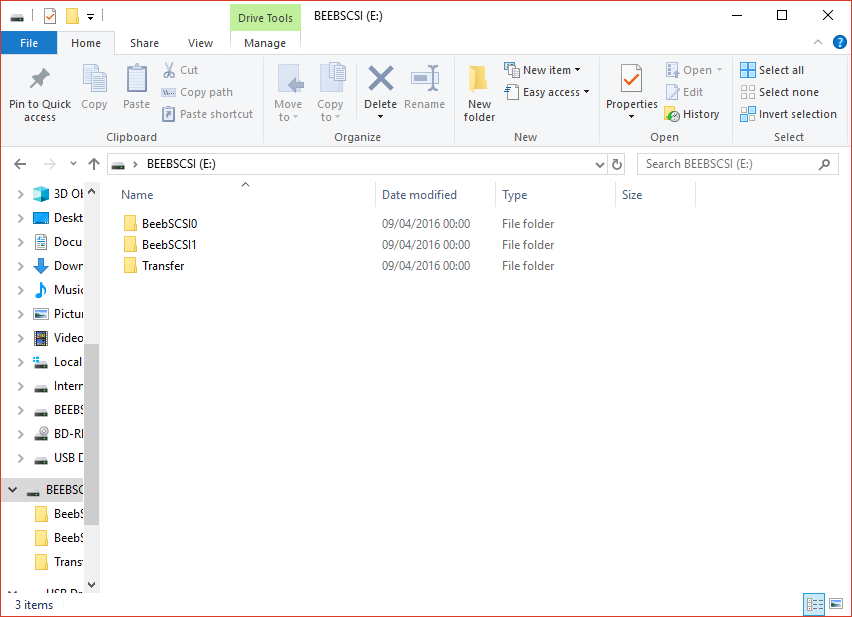
Task: Click Edit in the Open group
Action: [684, 92]
